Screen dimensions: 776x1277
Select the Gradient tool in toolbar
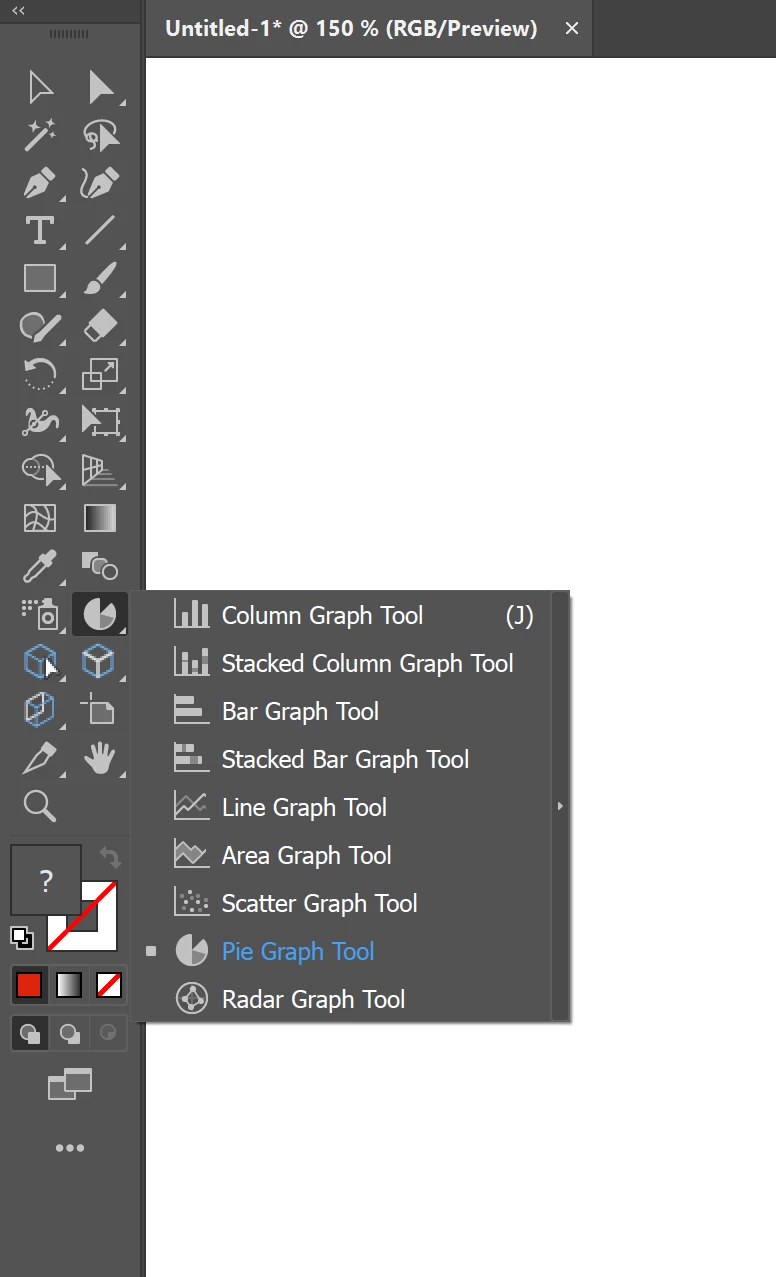tap(100, 518)
